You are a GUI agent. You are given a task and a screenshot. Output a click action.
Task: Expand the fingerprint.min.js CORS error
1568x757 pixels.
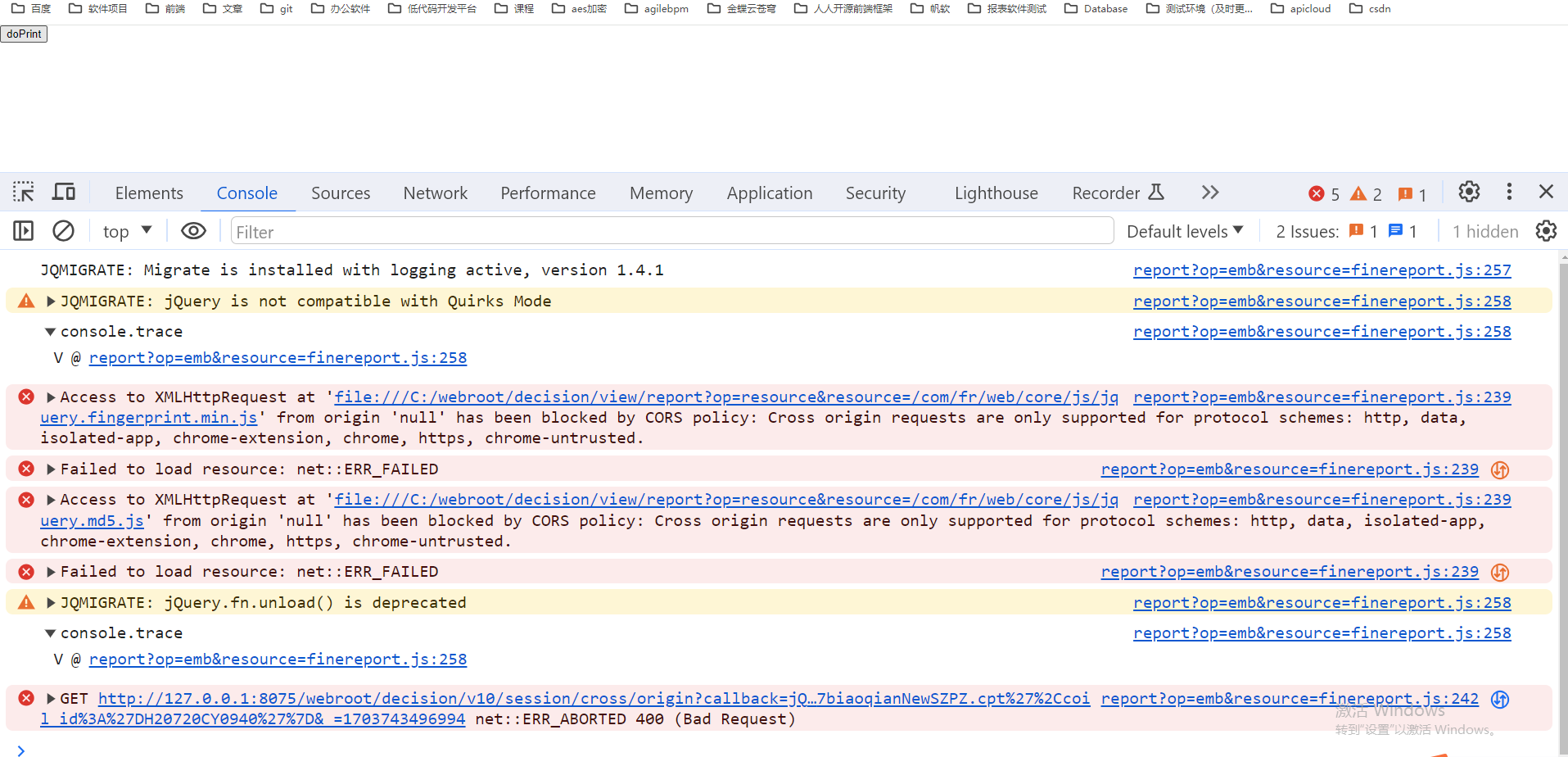(x=51, y=397)
